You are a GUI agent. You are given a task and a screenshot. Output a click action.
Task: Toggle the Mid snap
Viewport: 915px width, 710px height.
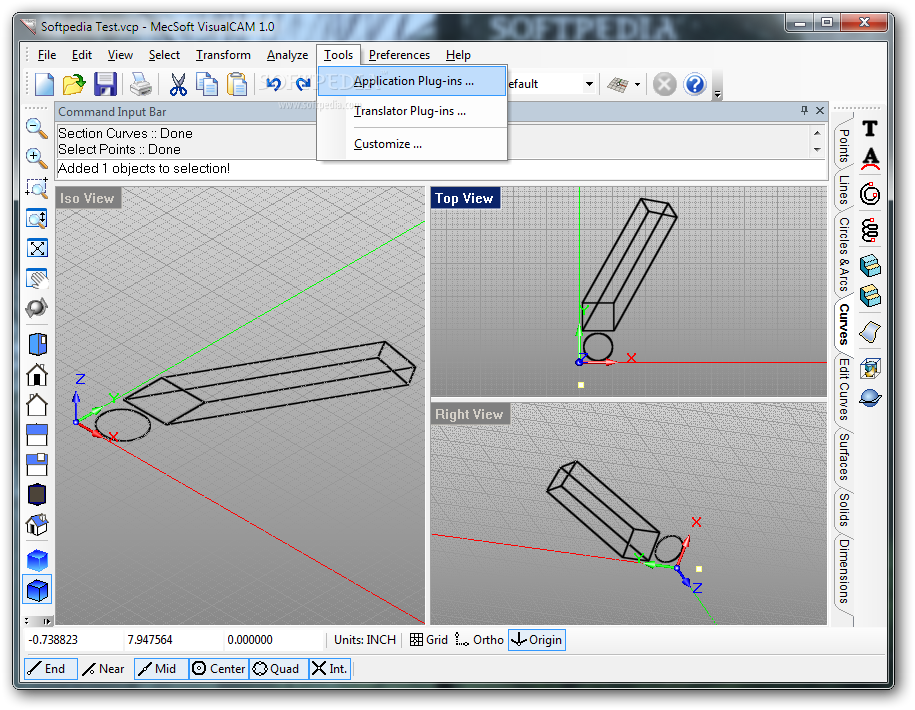(161, 669)
